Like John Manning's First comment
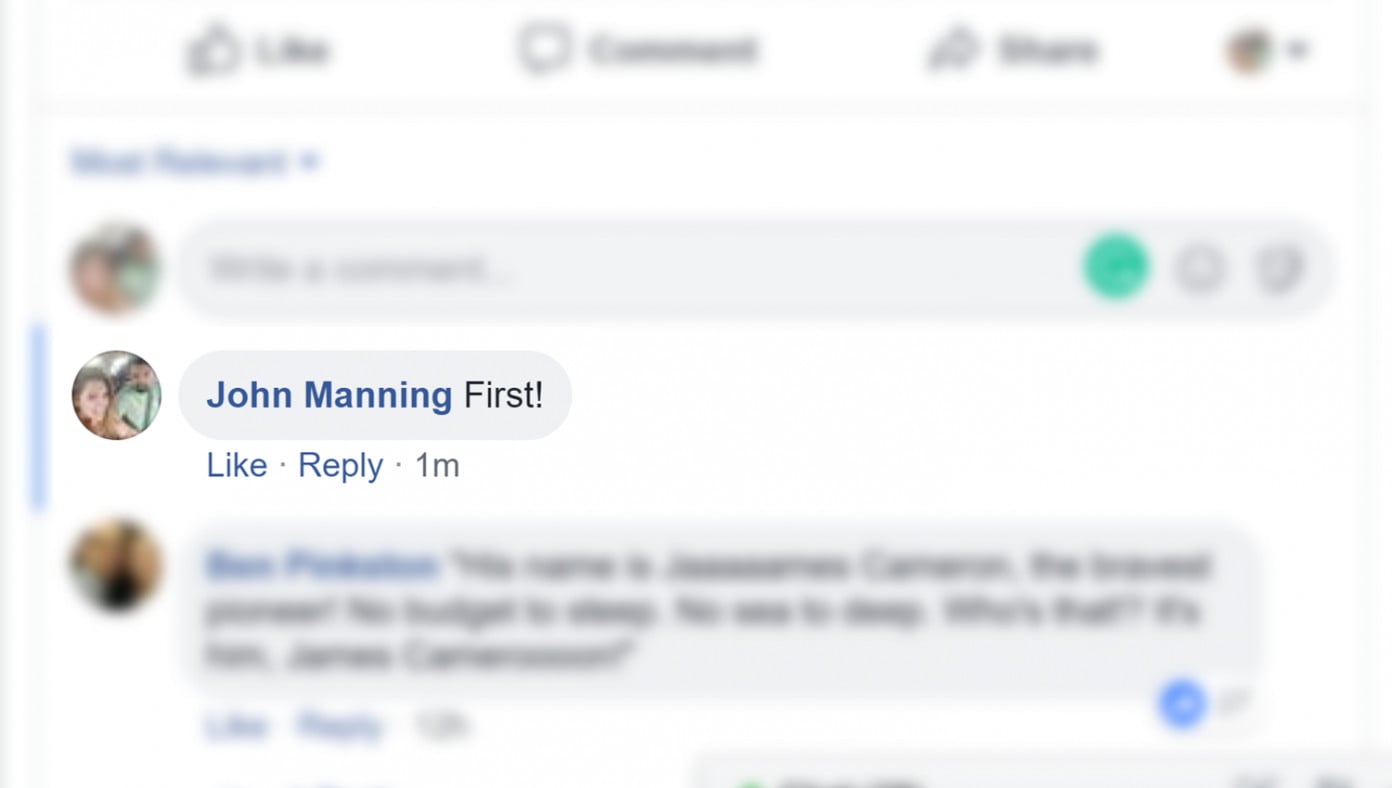1392x788 pixels. [236, 464]
